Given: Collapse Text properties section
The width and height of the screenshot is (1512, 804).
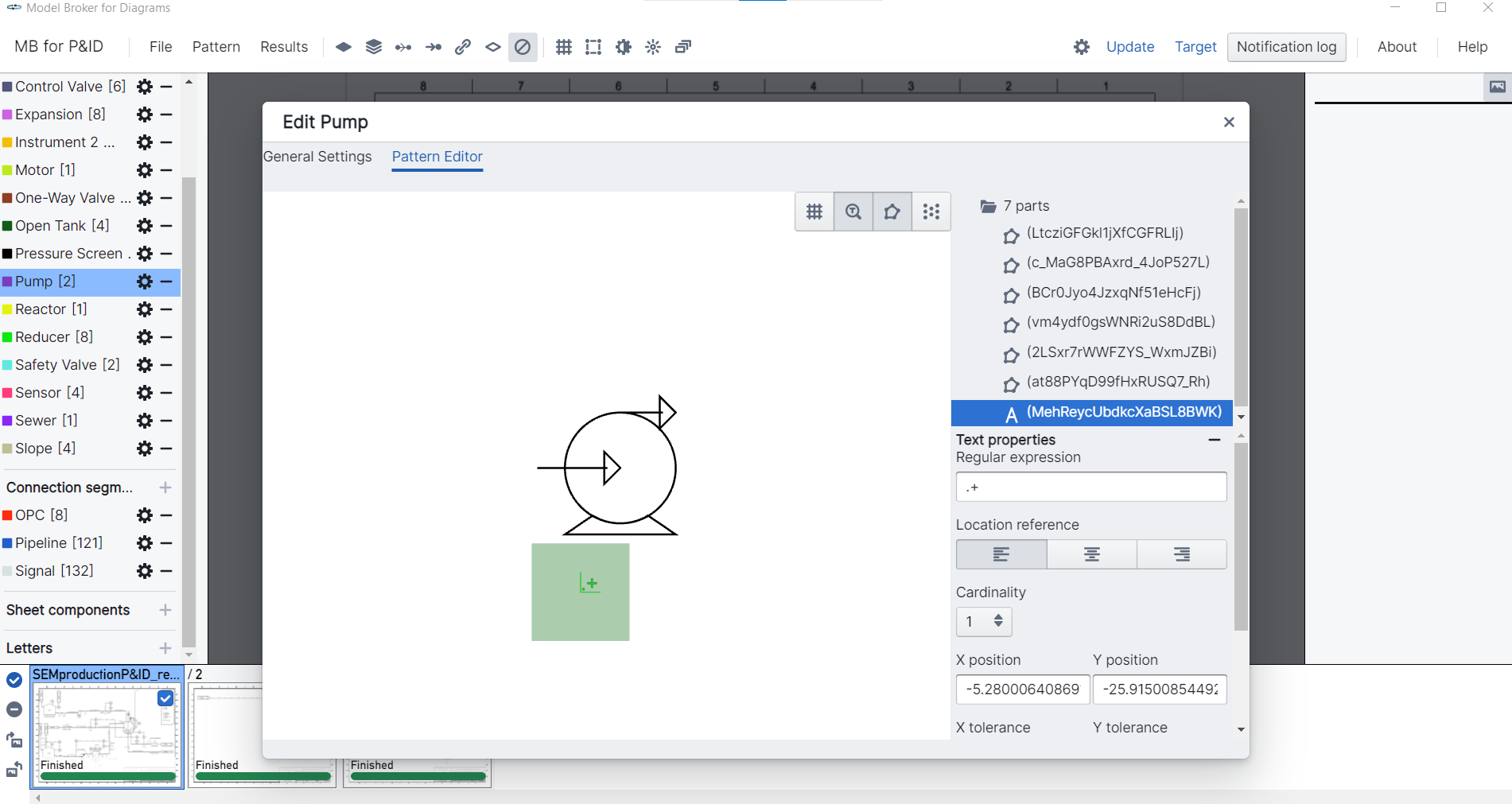Looking at the screenshot, I should [x=1215, y=440].
